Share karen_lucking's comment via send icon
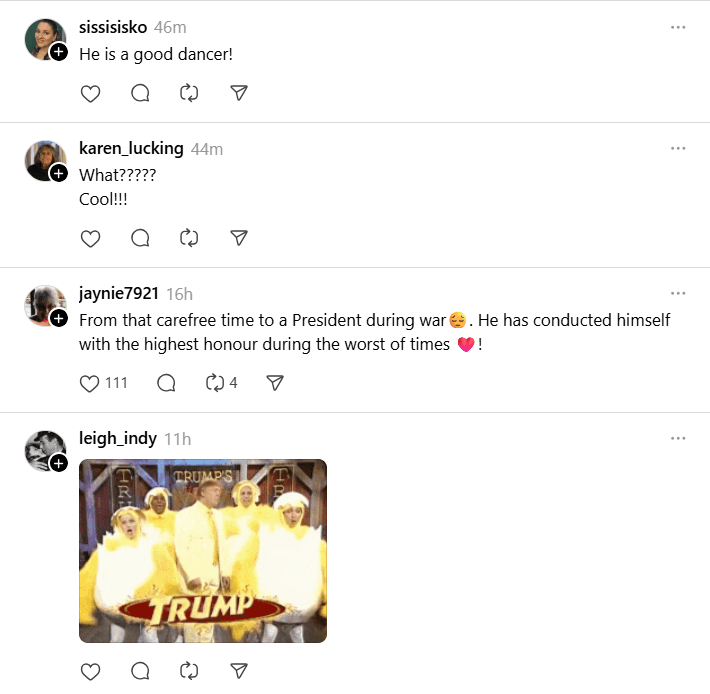Image resolution: width=710 pixels, height=694 pixels. coord(239,238)
